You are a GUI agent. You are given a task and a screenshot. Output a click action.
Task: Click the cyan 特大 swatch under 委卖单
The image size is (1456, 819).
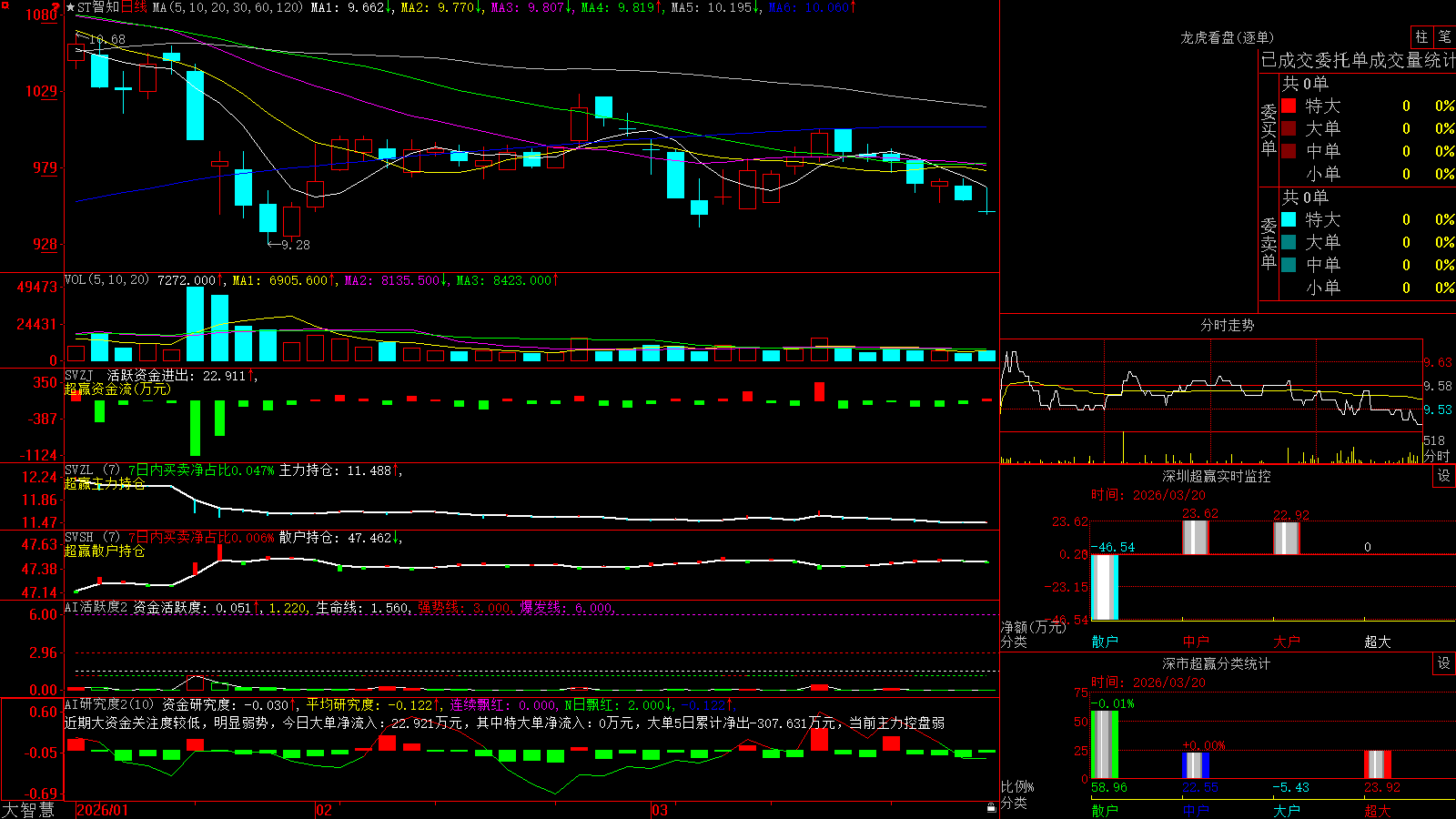[1289, 219]
